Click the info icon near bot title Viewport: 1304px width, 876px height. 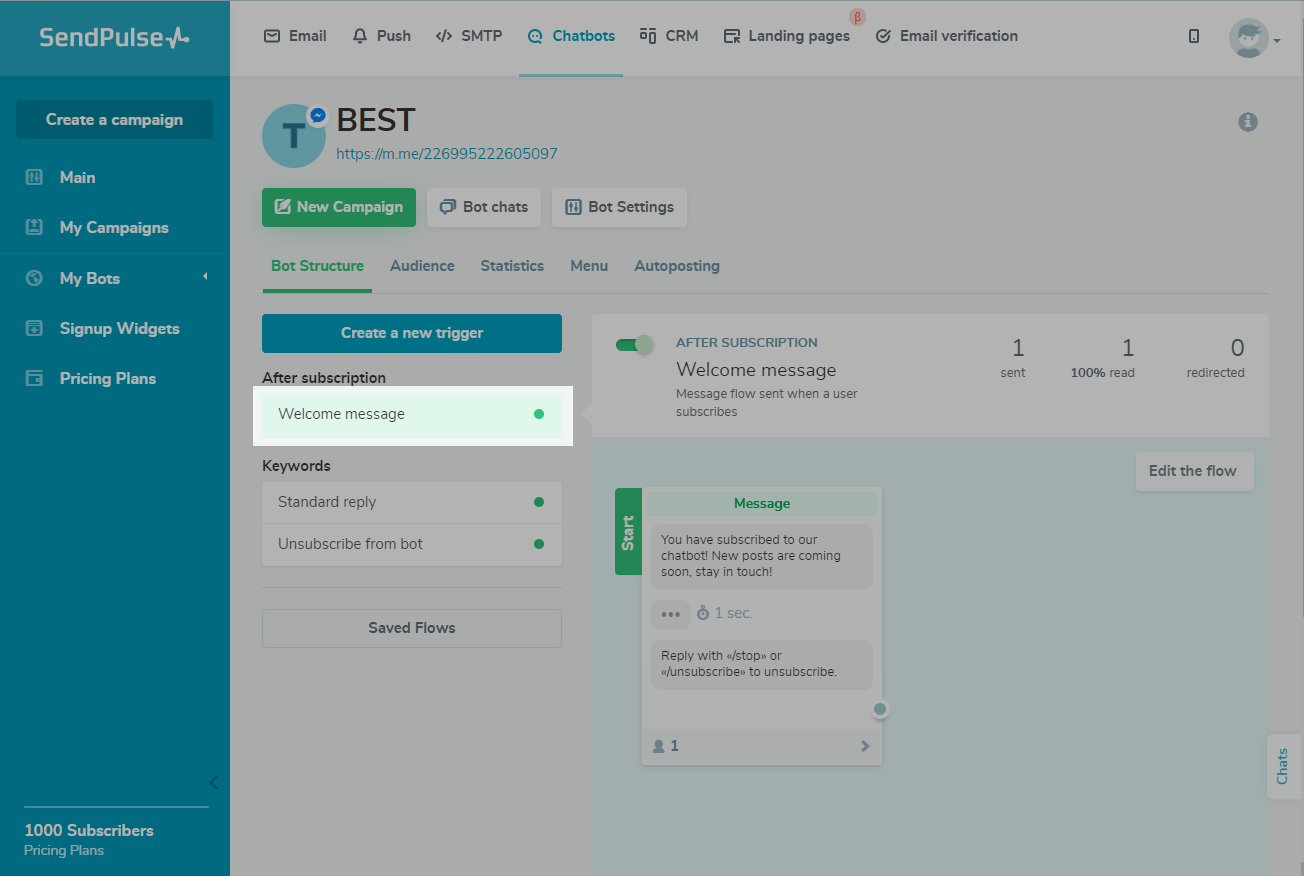click(x=1247, y=122)
